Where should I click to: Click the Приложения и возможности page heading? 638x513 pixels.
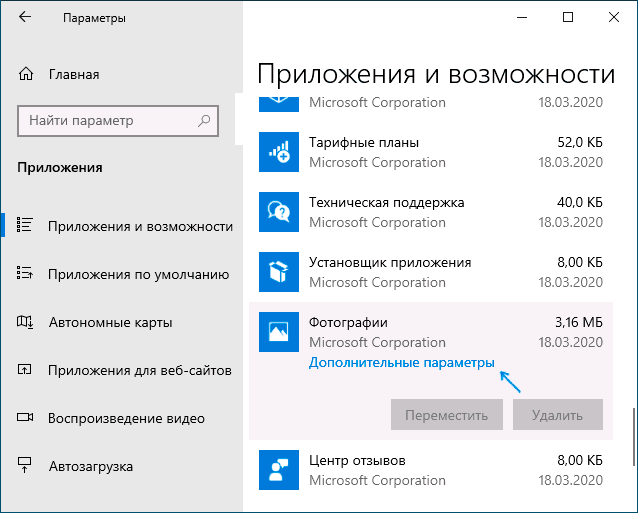click(x=436, y=74)
